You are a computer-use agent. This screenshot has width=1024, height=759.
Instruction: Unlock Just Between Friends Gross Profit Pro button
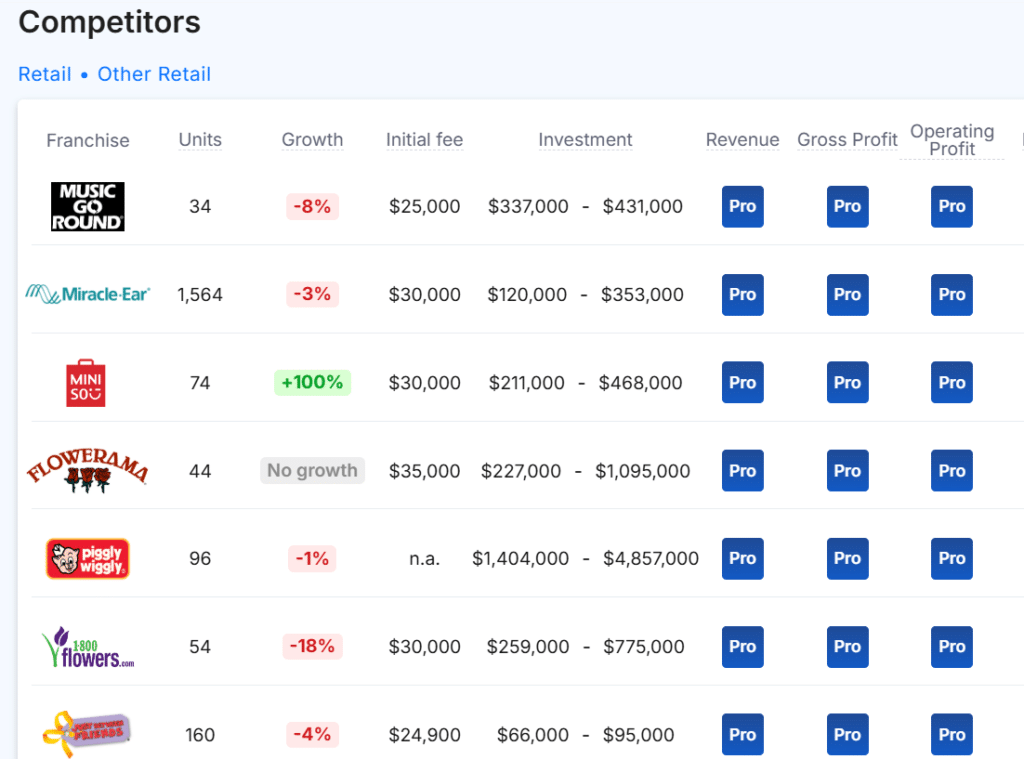[x=848, y=734]
